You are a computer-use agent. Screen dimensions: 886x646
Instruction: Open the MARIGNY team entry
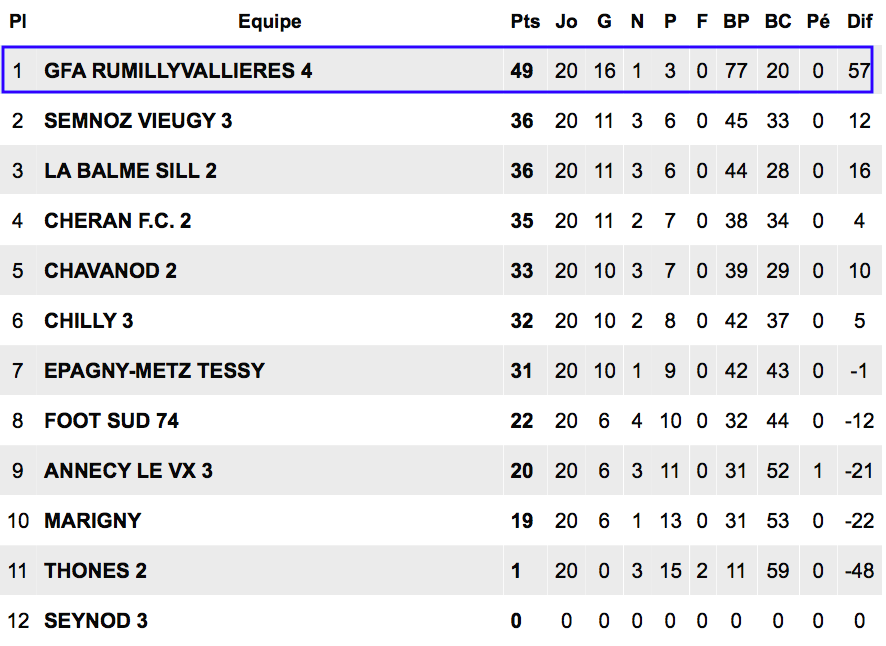point(93,521)
